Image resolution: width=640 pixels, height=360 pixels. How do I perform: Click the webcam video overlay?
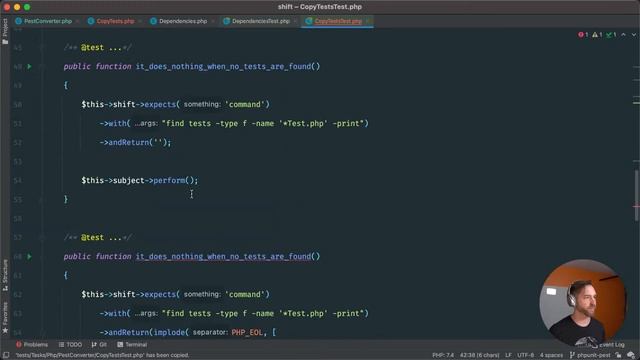(x=582, y=303)
